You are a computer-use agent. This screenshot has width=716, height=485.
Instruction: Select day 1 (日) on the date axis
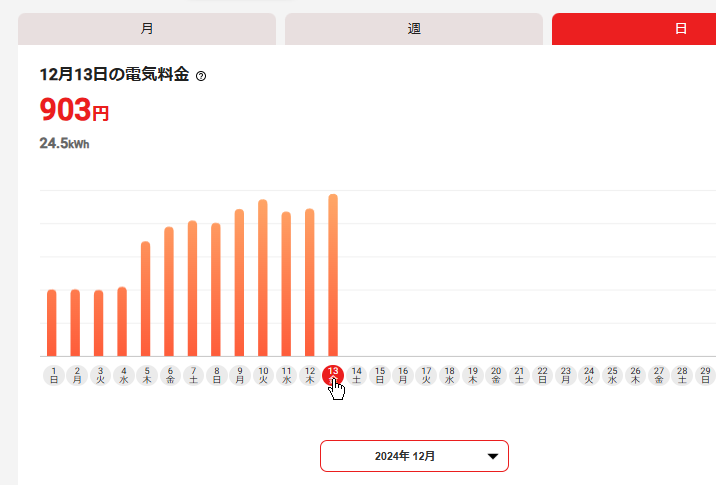point(52,375)
